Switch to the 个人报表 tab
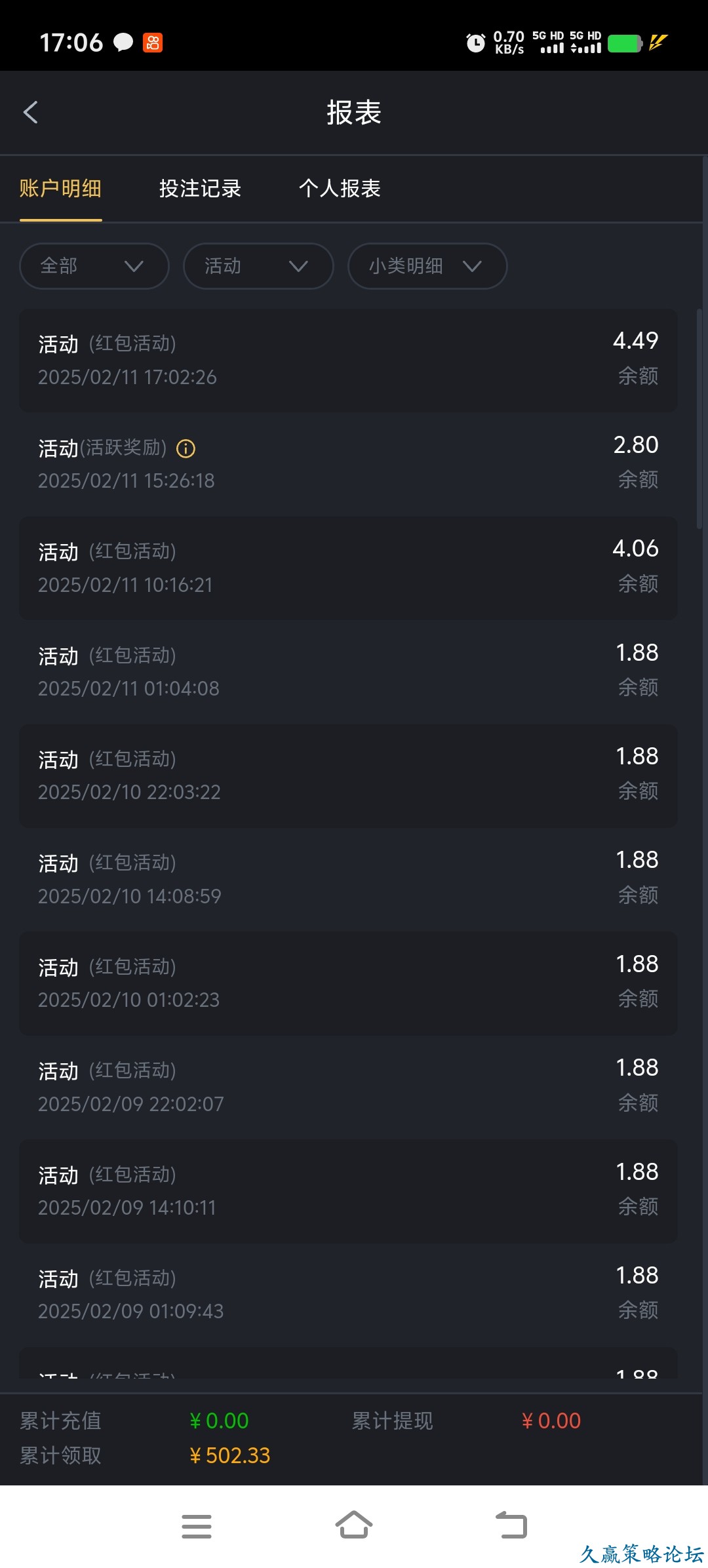The width and height of the screenshot is (708, 1568). pos(340,189)
